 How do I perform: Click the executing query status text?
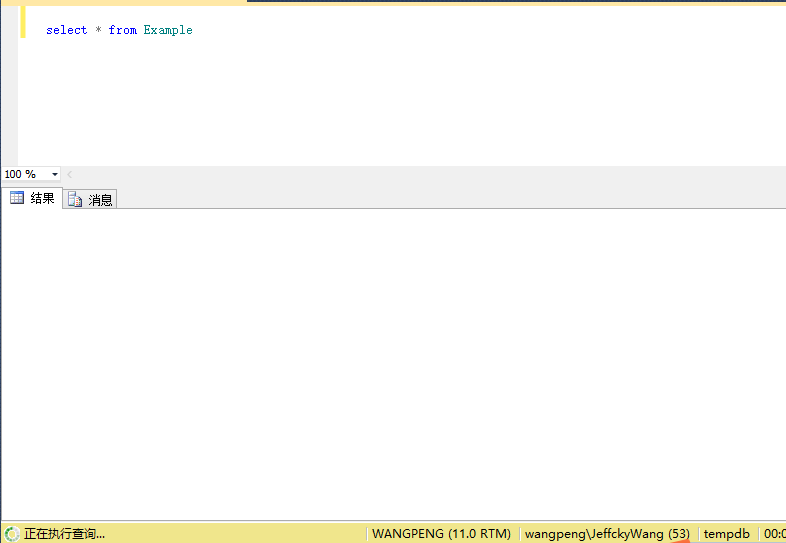coord(65,534)
